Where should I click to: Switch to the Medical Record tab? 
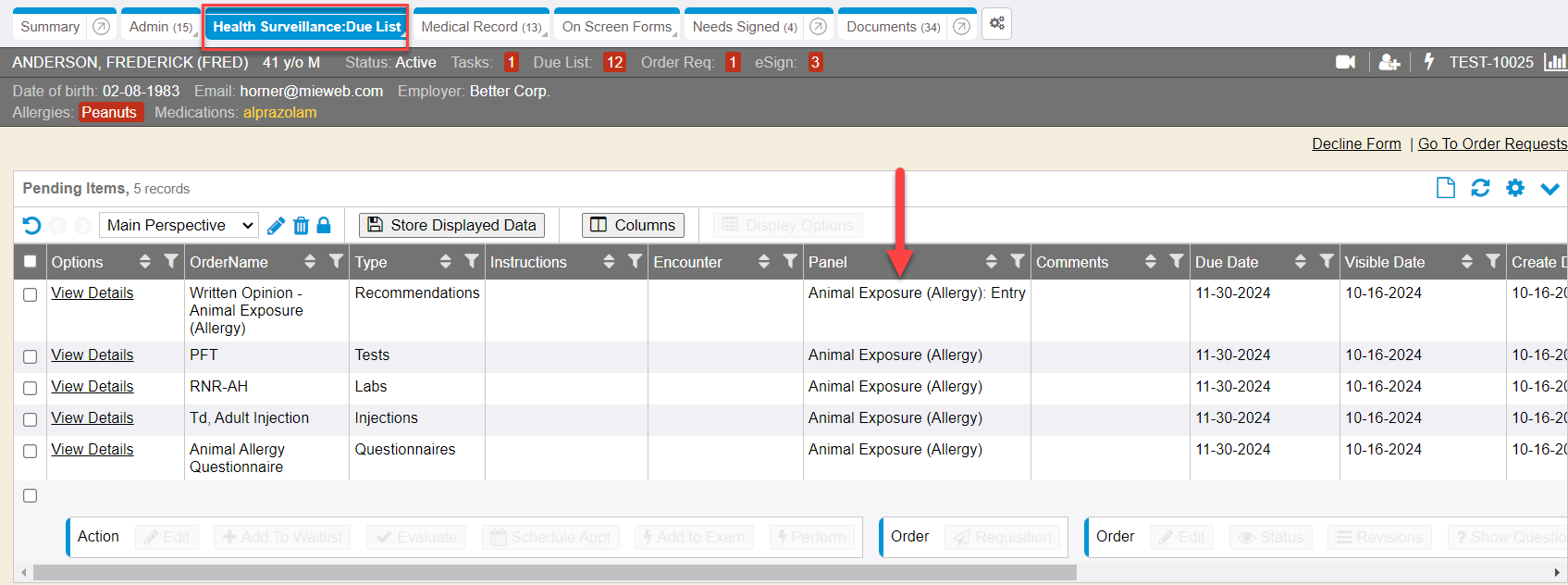[x=481, y=27]
